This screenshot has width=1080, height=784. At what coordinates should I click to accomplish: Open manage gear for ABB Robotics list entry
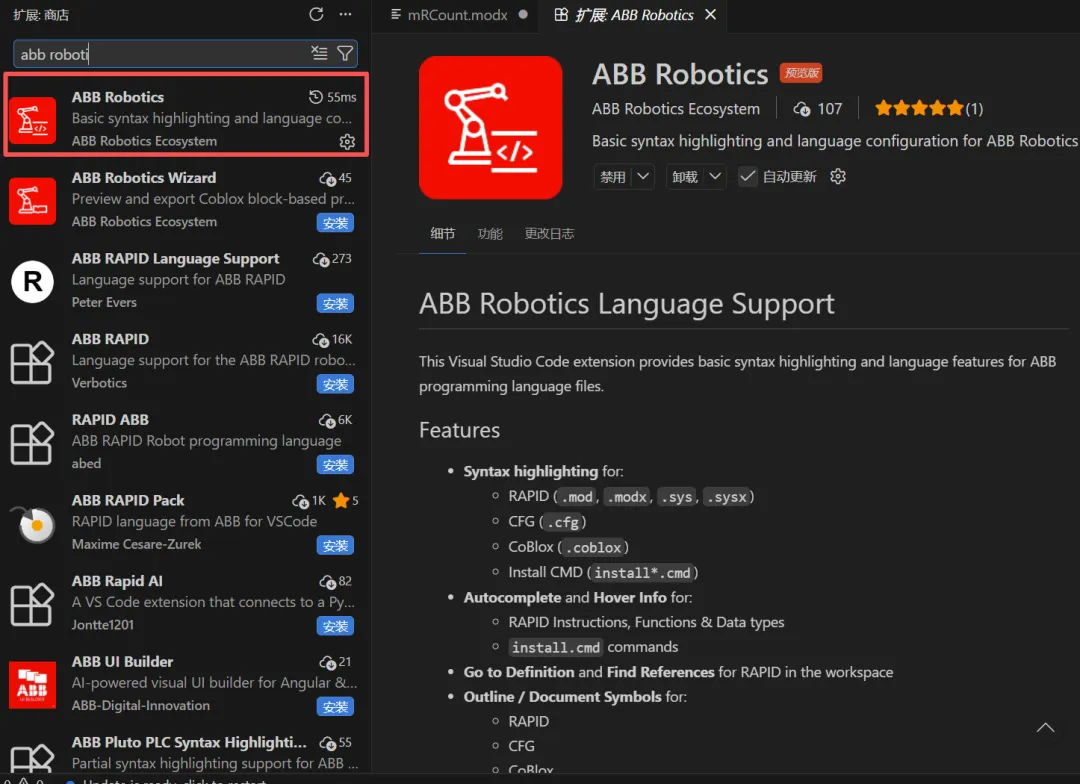(347, 141)
